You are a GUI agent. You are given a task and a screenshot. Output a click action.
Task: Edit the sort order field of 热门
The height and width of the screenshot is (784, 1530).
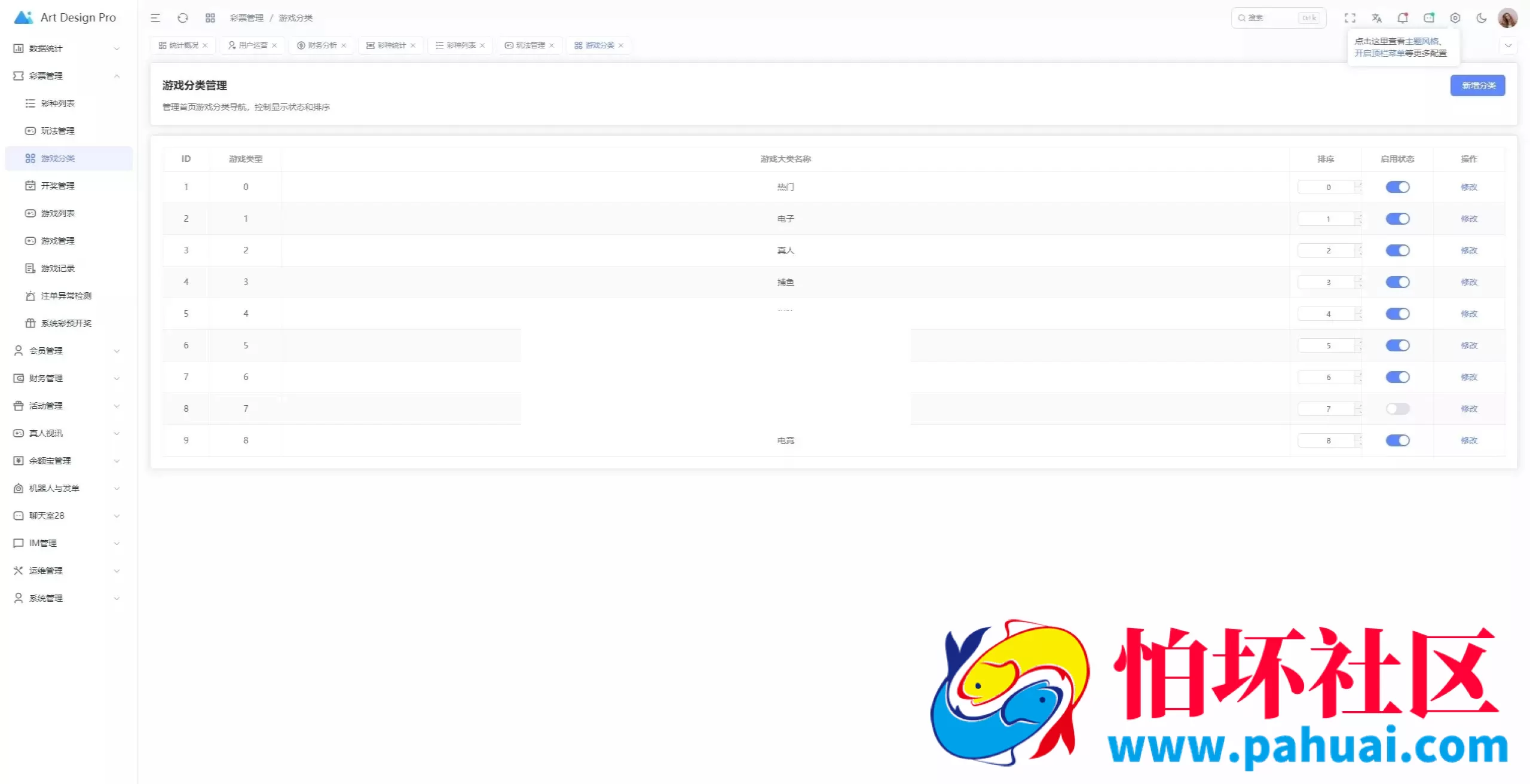[1329, 187]
